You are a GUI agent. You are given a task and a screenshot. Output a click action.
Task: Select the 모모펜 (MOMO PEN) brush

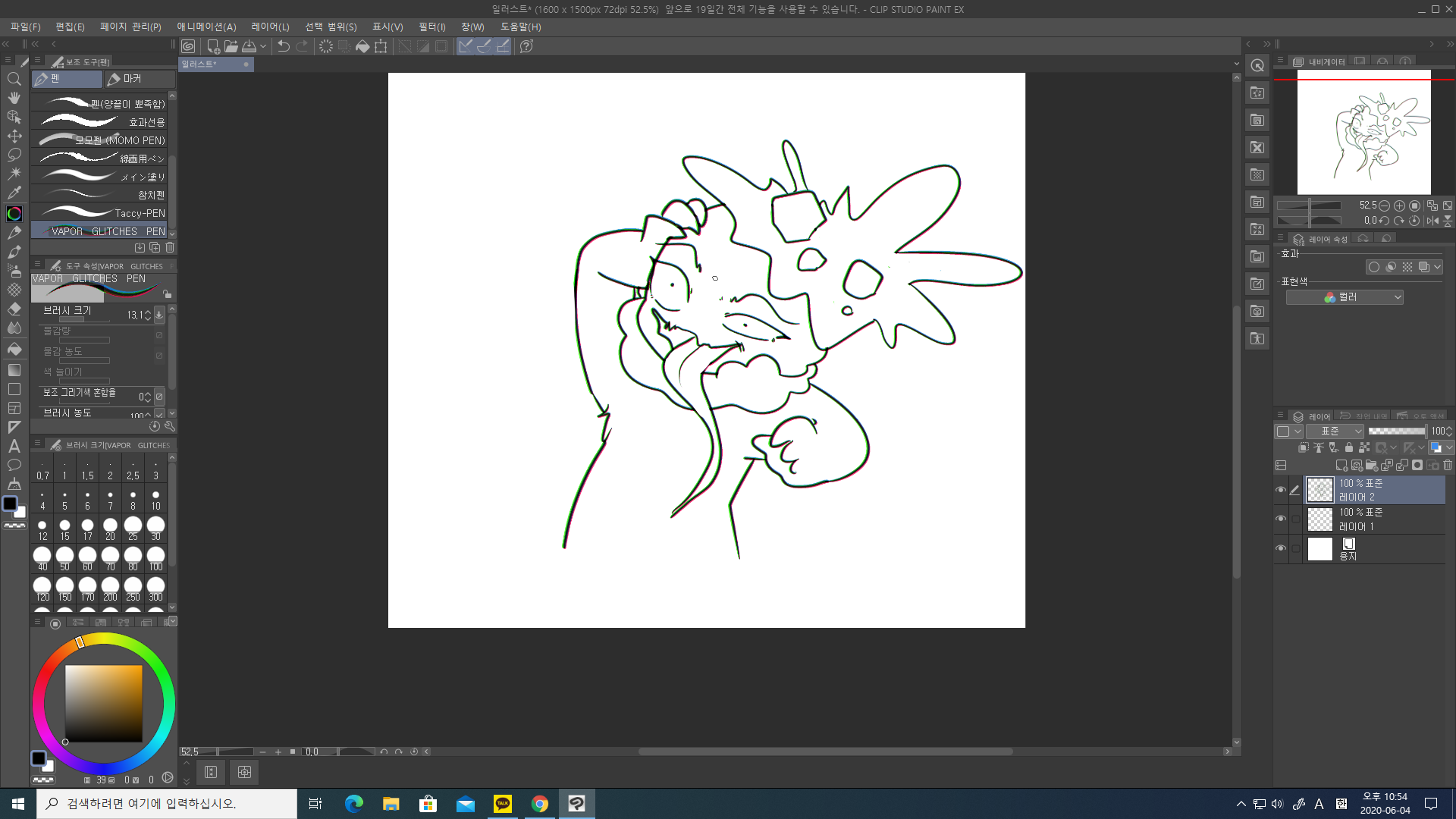coord(99,140)
